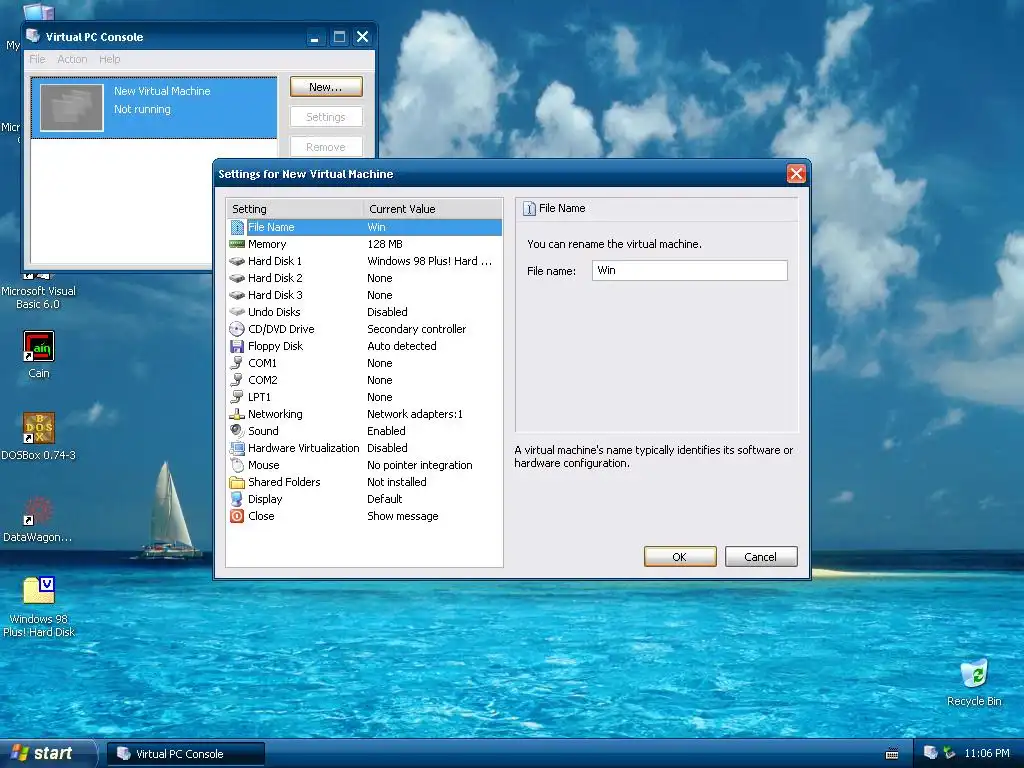The image size is (1024, 768).
Task: Click the Display setting icon
Action: click(237, 500)
